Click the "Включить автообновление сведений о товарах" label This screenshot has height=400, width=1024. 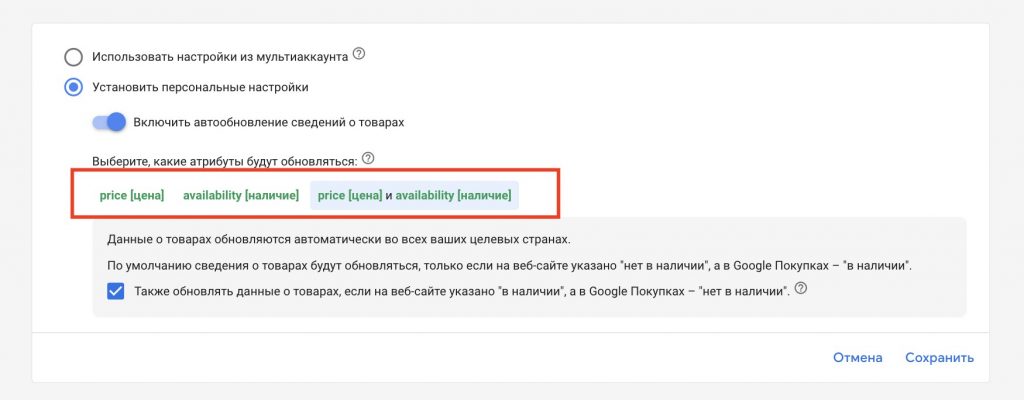tap(268, 122)
